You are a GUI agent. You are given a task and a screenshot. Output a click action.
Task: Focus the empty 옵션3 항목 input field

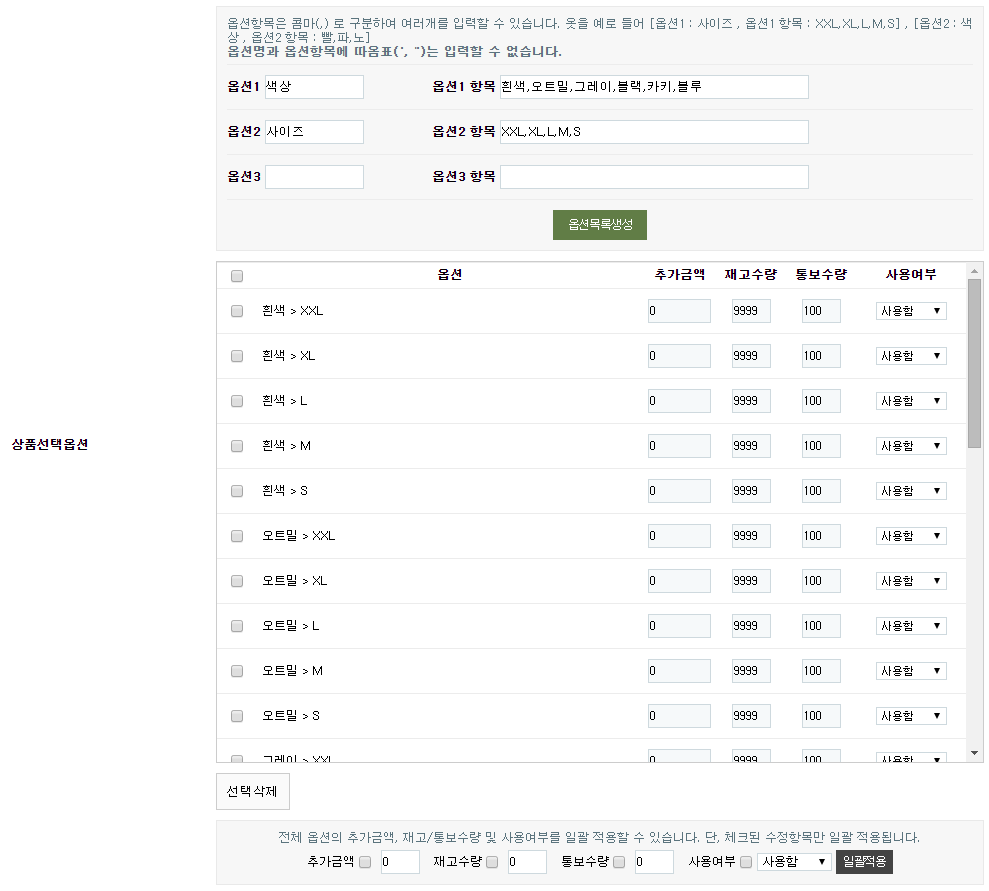pos(654,177)
